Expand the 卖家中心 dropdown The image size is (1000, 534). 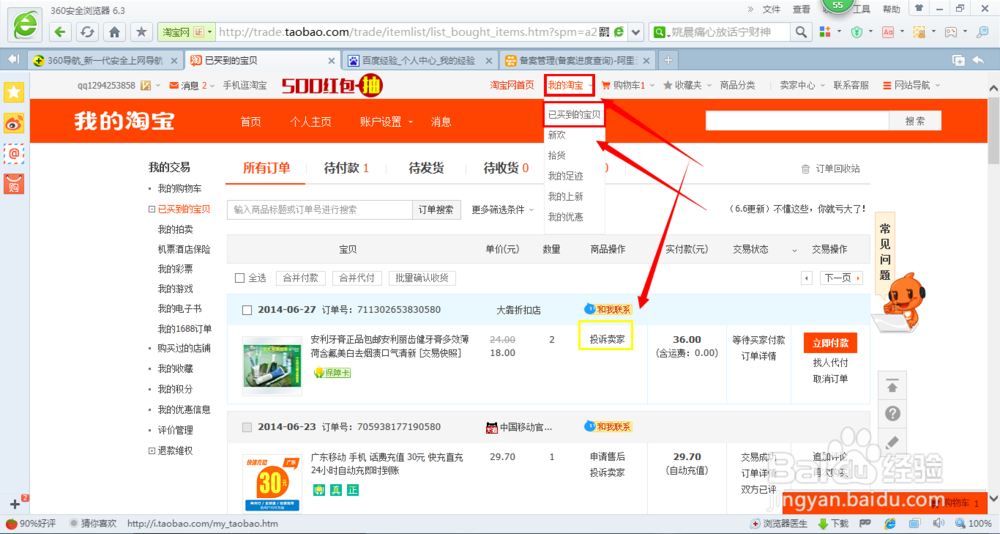pyautogui.click(x=801, y=85)
